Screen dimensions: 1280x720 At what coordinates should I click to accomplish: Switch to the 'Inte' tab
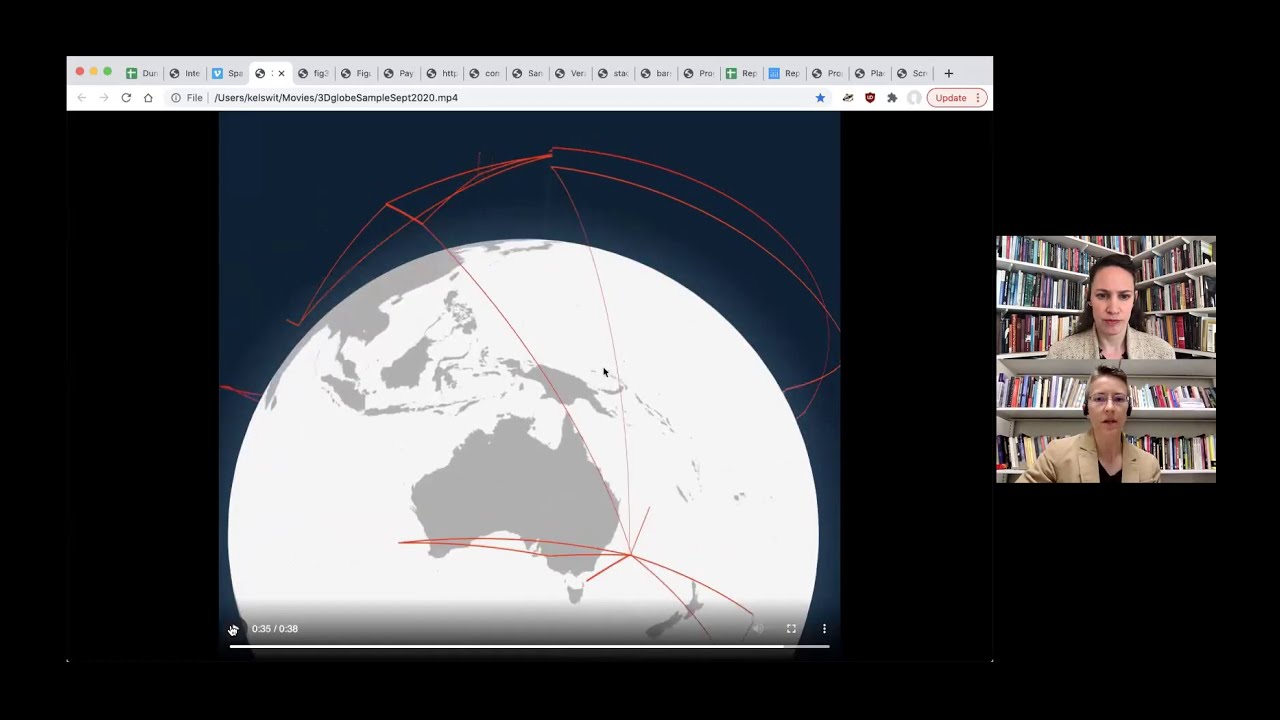(185, 73)
